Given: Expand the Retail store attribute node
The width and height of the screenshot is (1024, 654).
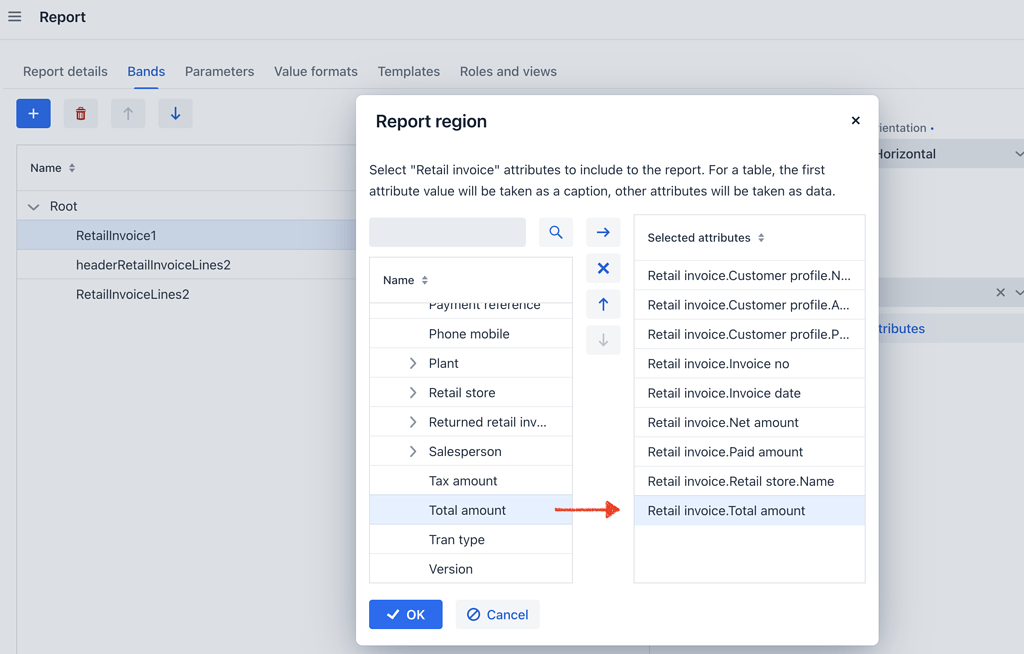Looking at the screenshot, I should (x=413, y=393).
